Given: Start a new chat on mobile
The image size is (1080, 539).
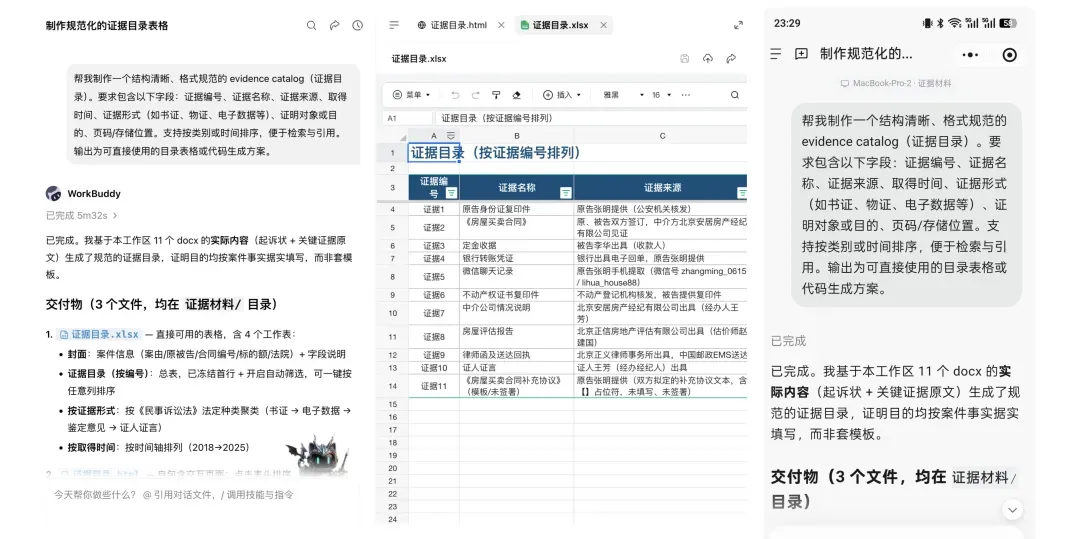Looking at the screenshot, I should [801, 54].
